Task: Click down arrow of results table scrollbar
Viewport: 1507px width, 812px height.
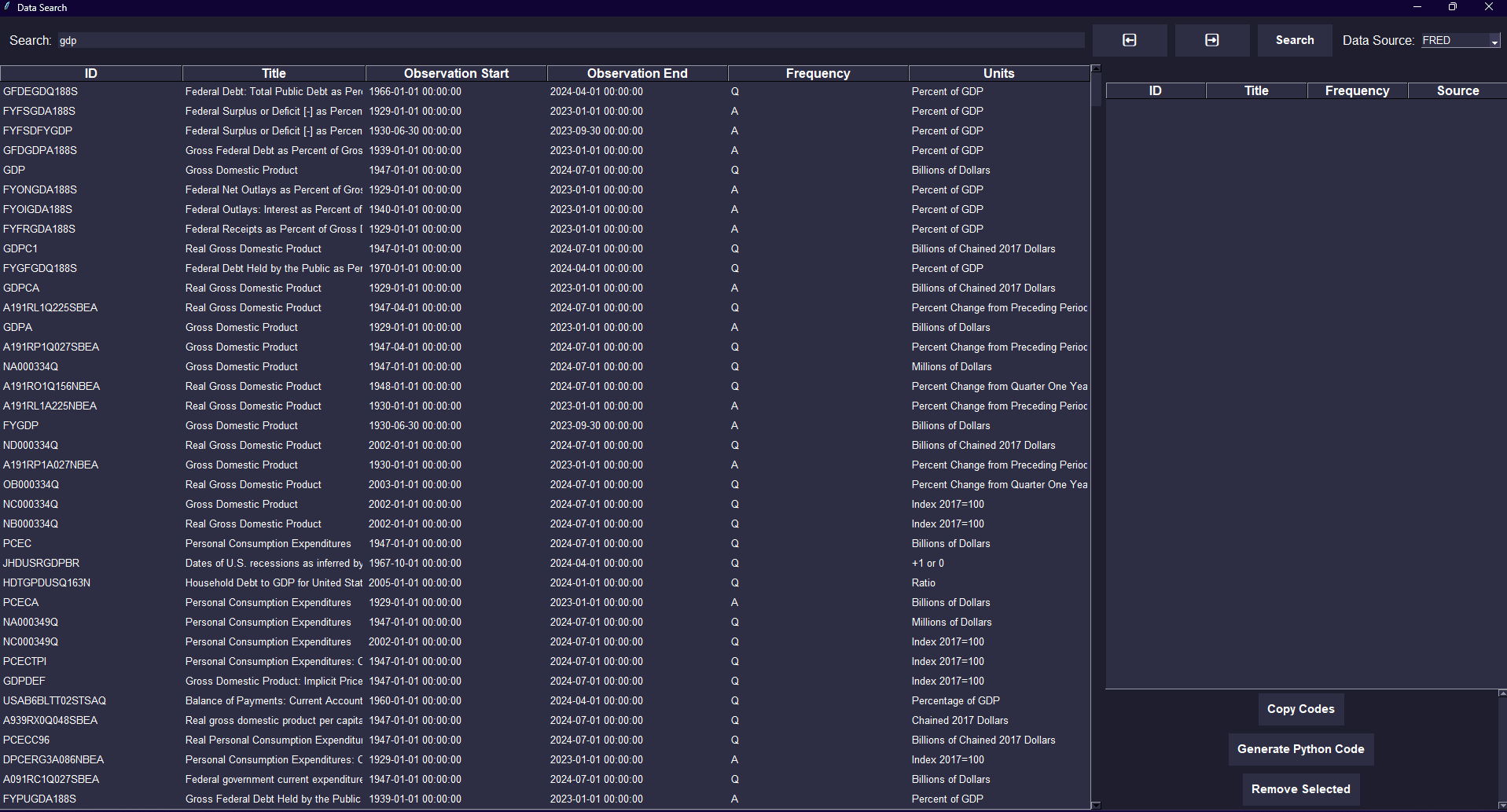Action: [1096, 805]
